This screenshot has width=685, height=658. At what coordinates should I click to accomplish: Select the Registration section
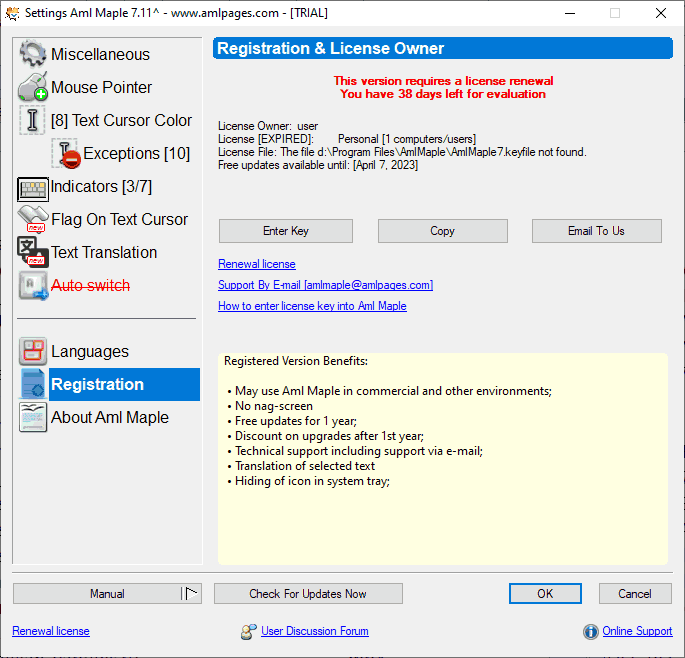[x=124, y=384]
